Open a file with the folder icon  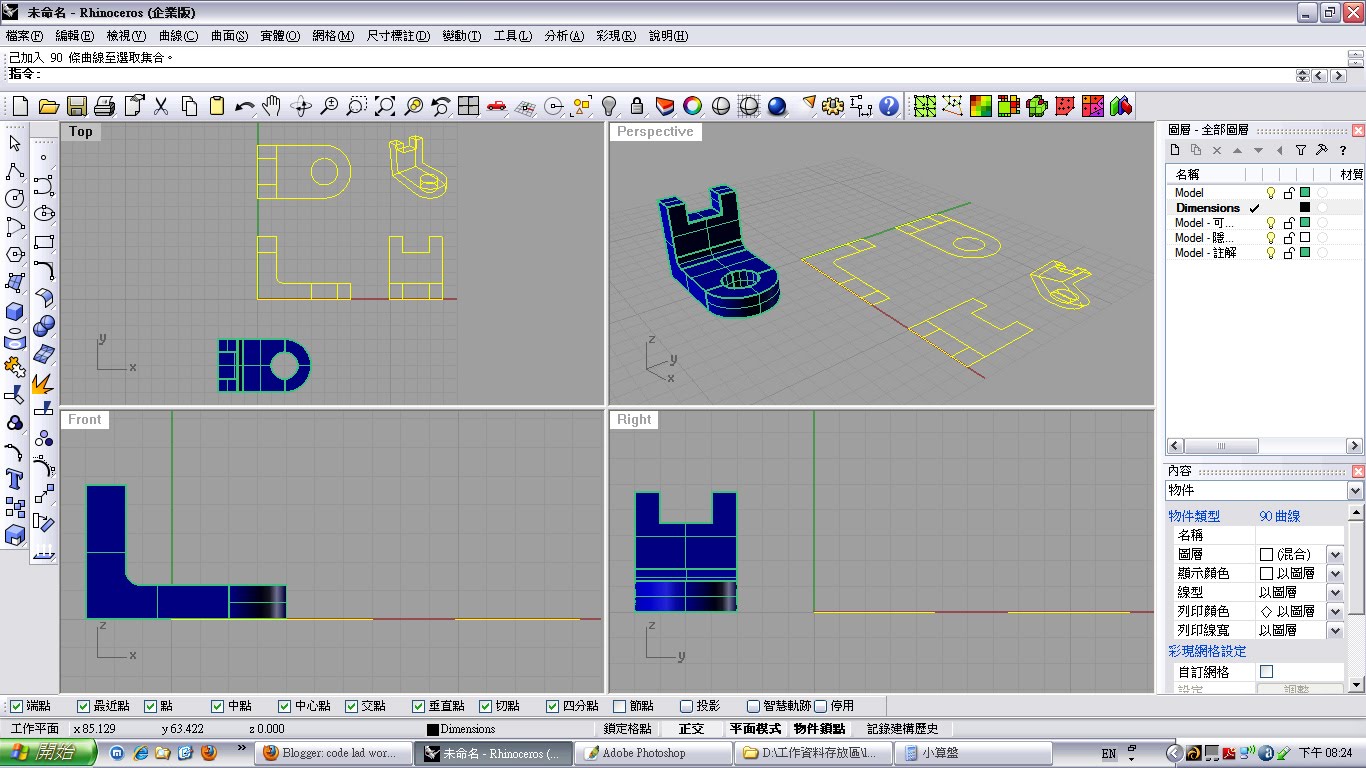[49, 105]
